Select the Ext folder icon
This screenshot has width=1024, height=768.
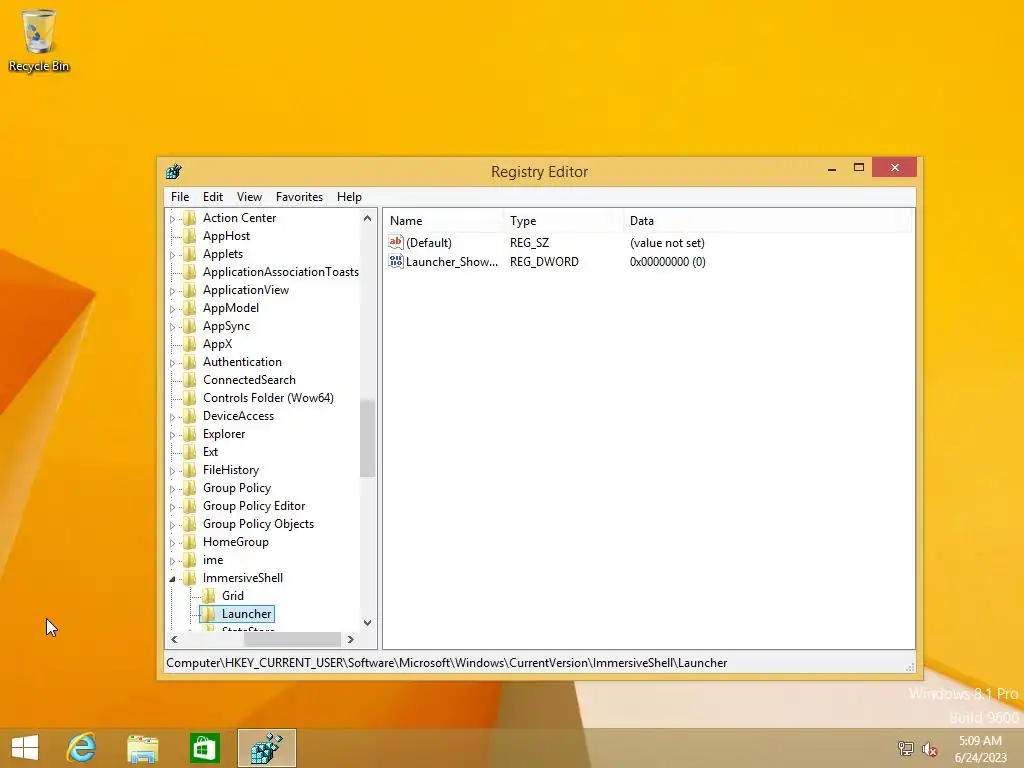click(189, 451)
